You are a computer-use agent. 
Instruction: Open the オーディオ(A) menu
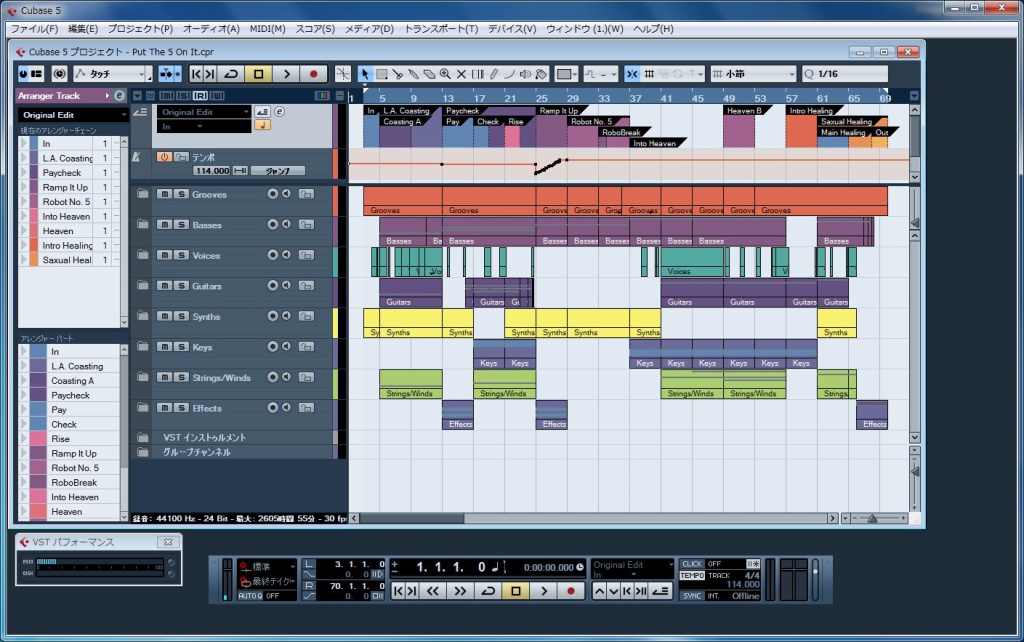click(x=211, y=29)
